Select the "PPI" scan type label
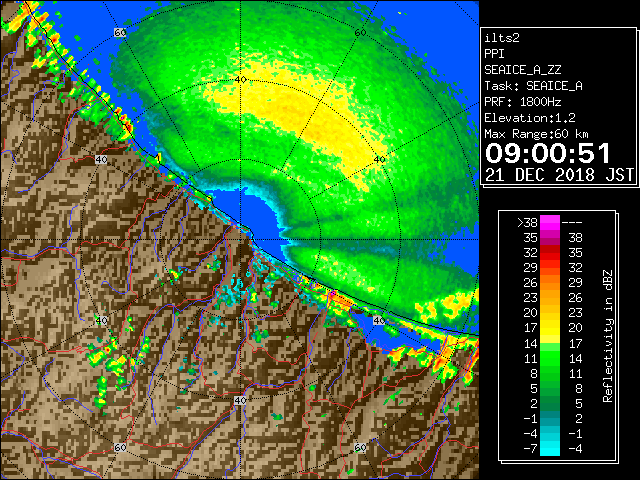 [x=494, y=54]
